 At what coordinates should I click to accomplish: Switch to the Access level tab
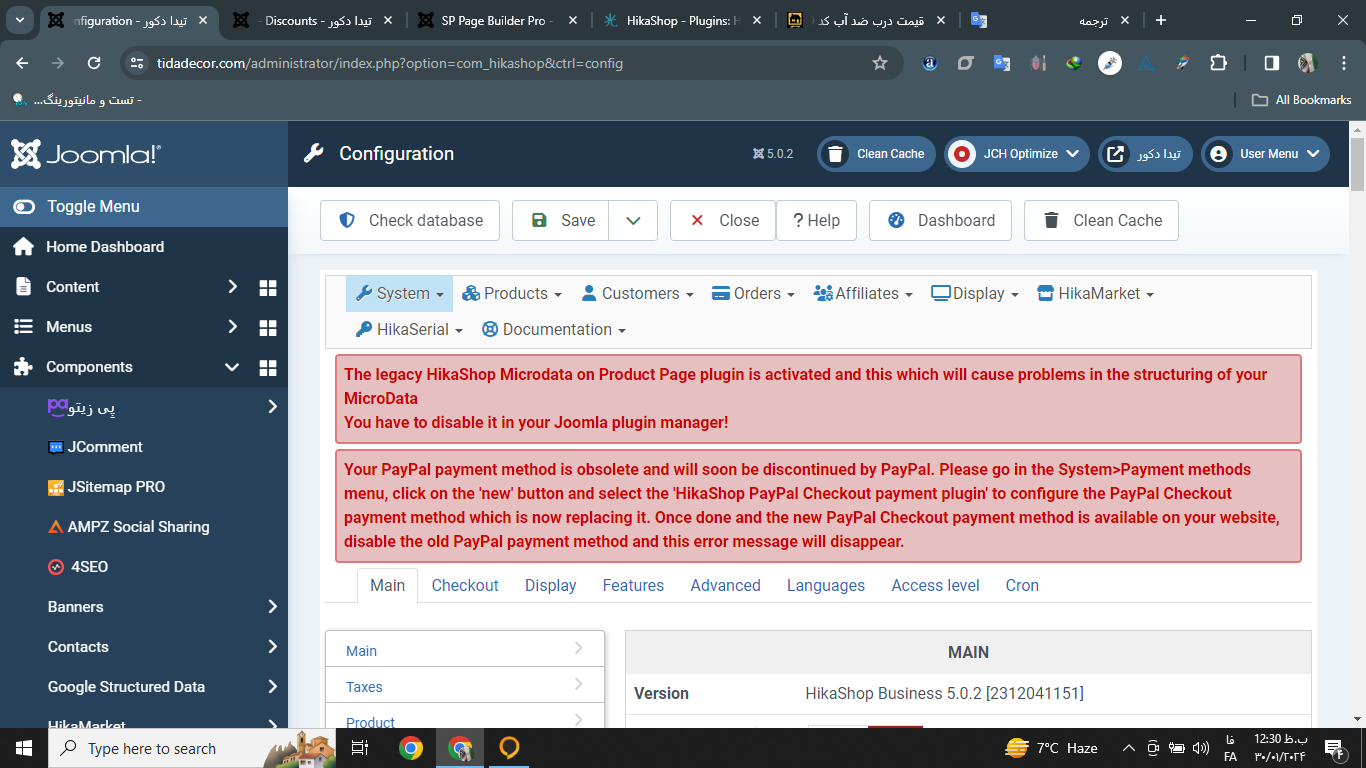coord(936,586)
